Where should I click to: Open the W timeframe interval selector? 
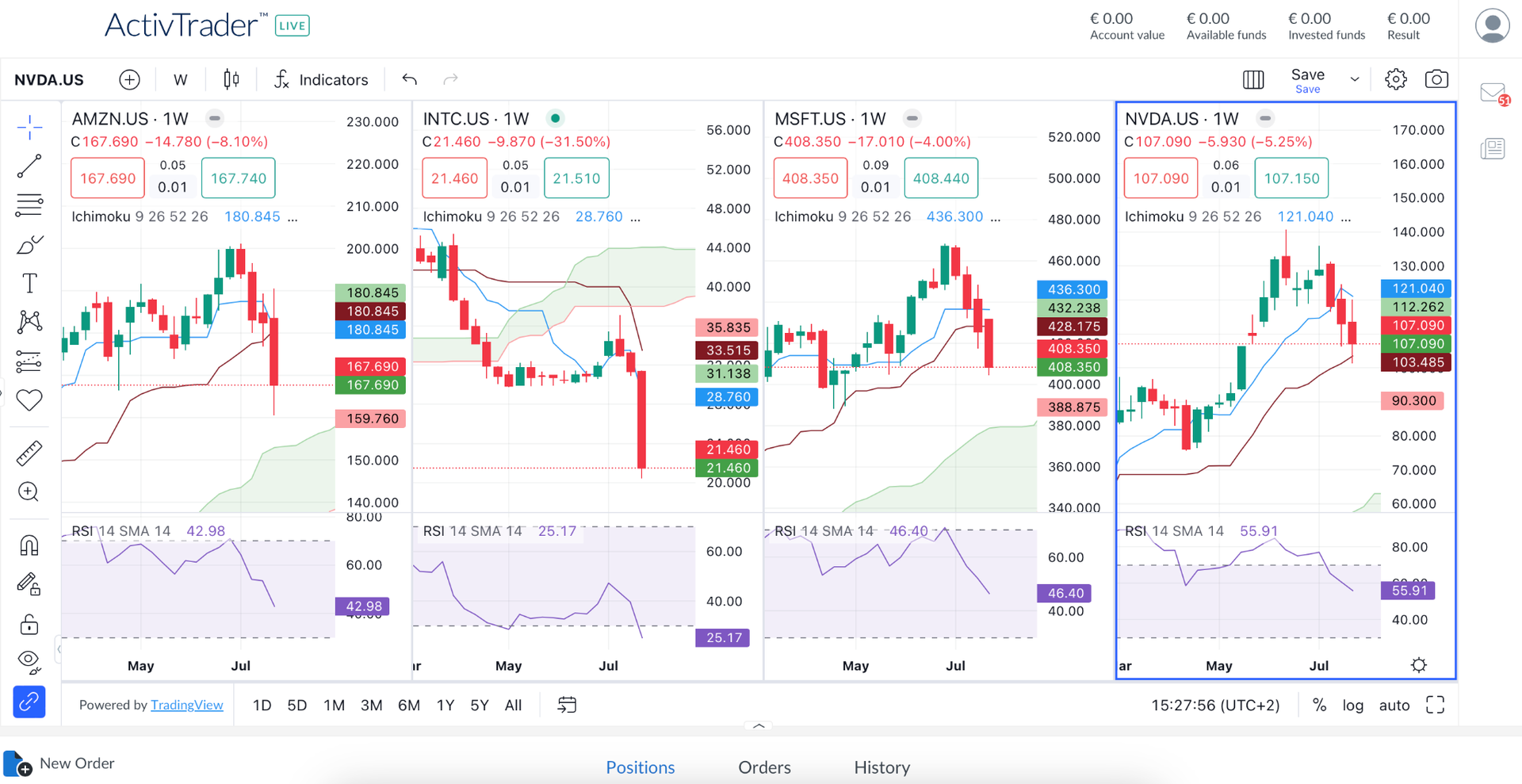[x=181, y=79]
